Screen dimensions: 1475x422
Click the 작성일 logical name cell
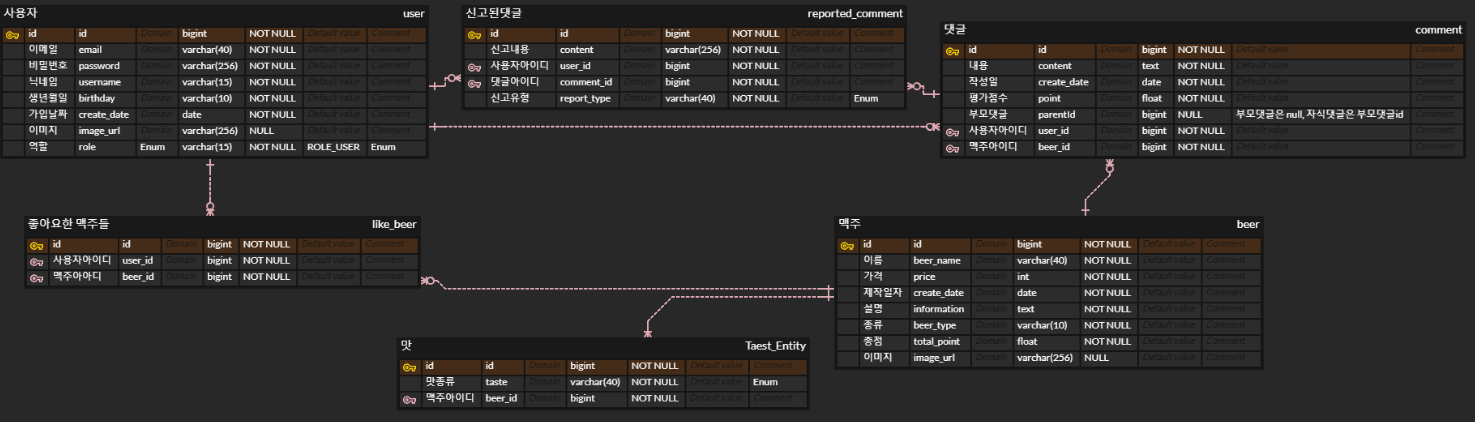click(999, 82)
